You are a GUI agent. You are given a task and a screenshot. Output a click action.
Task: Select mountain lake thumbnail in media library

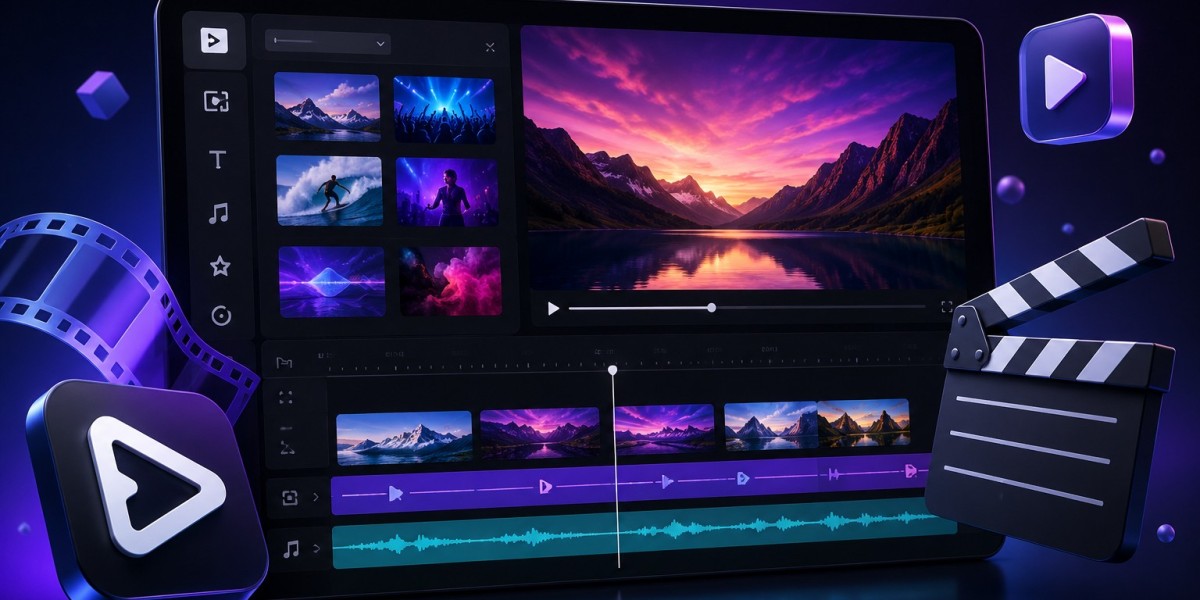327,106
